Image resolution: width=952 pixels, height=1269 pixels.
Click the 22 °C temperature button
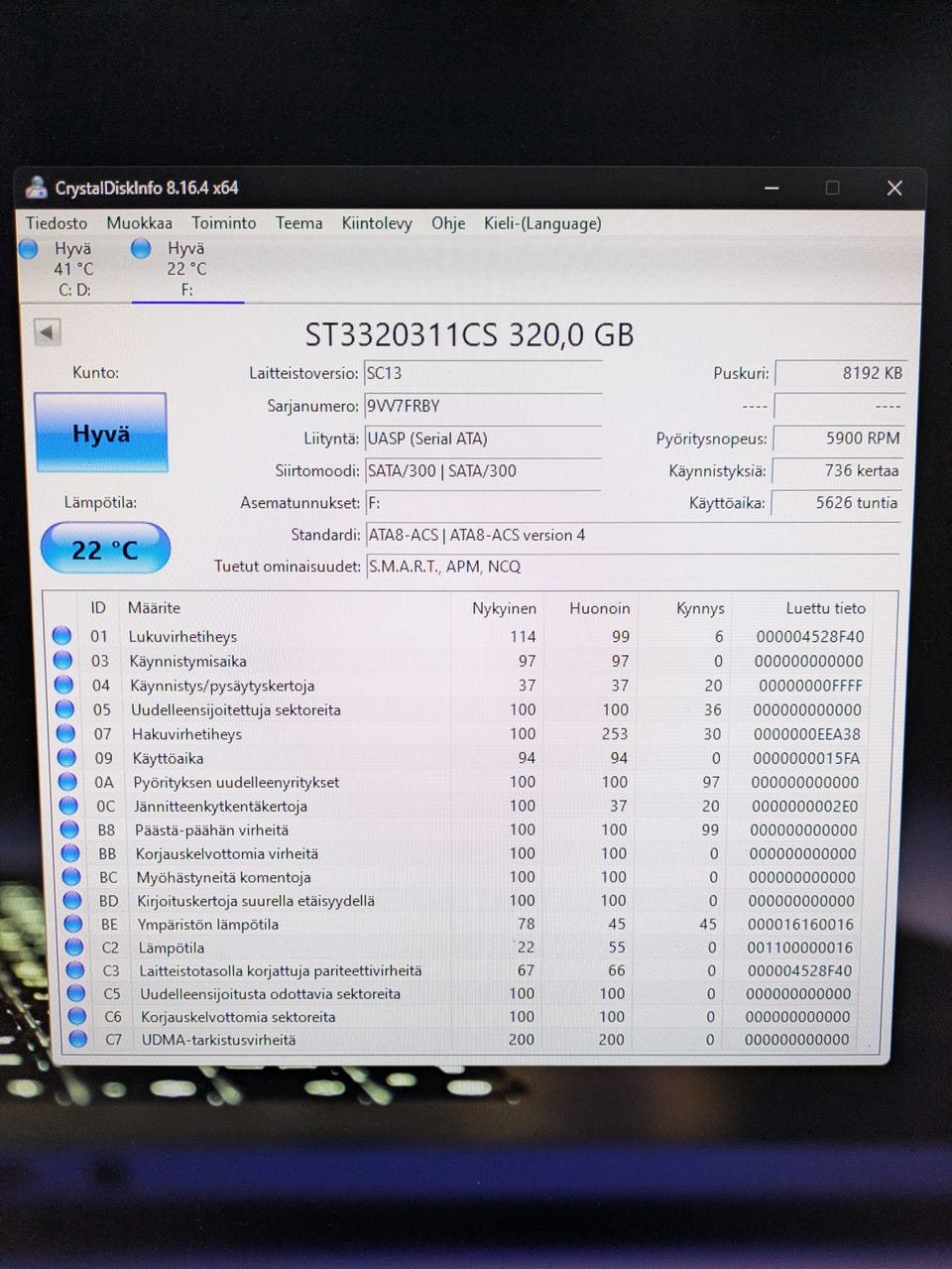click(105, 549)
